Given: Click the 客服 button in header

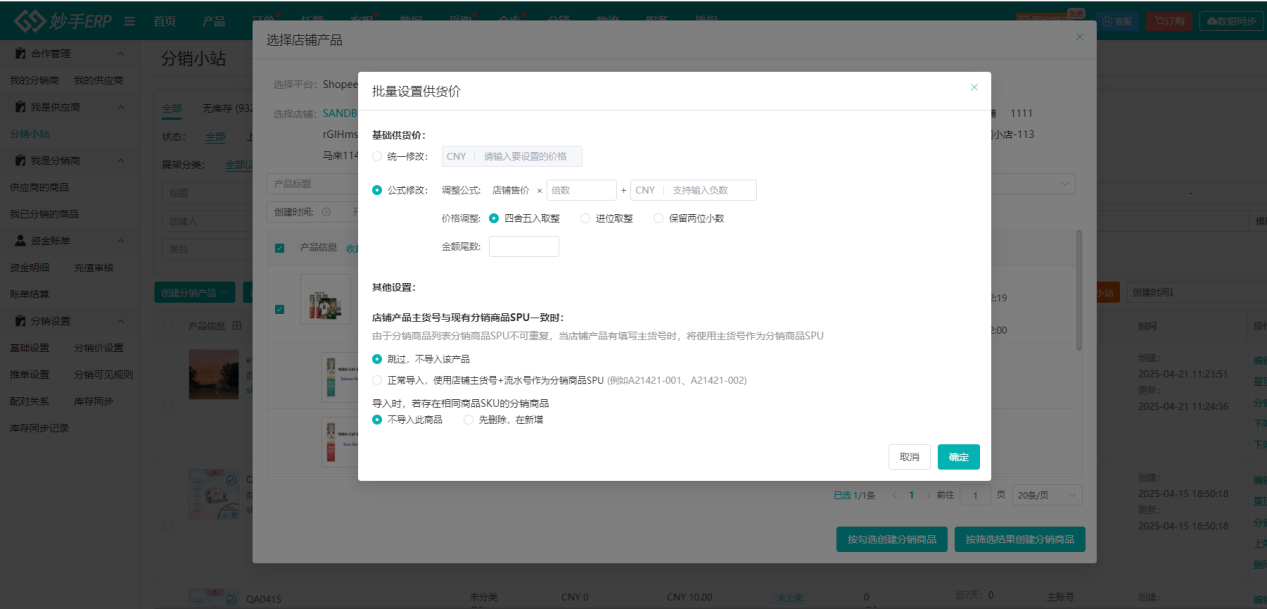Looking at the screenshot, I should click(1118, 20).
